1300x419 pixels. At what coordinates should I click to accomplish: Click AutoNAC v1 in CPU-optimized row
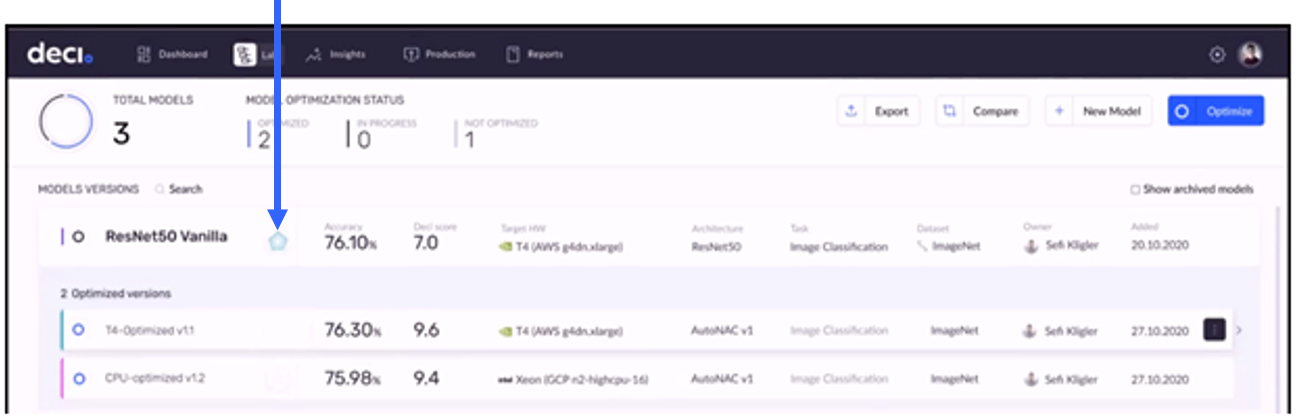point(721,379)
